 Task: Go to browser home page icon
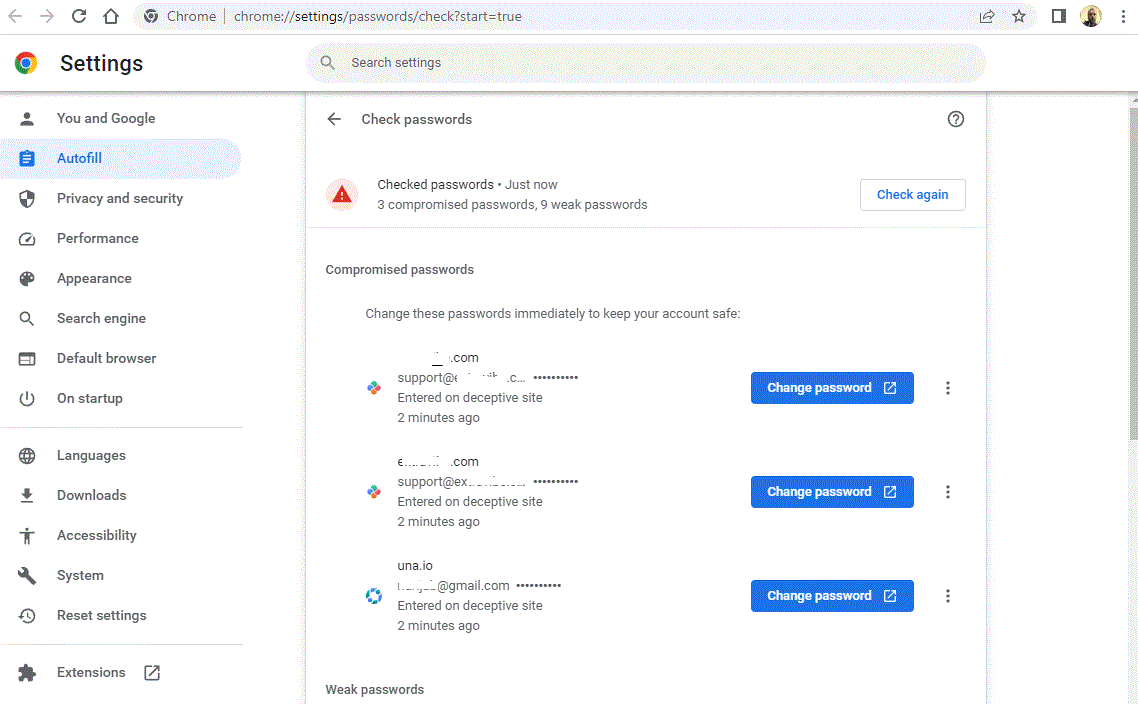tap(111, 16)
